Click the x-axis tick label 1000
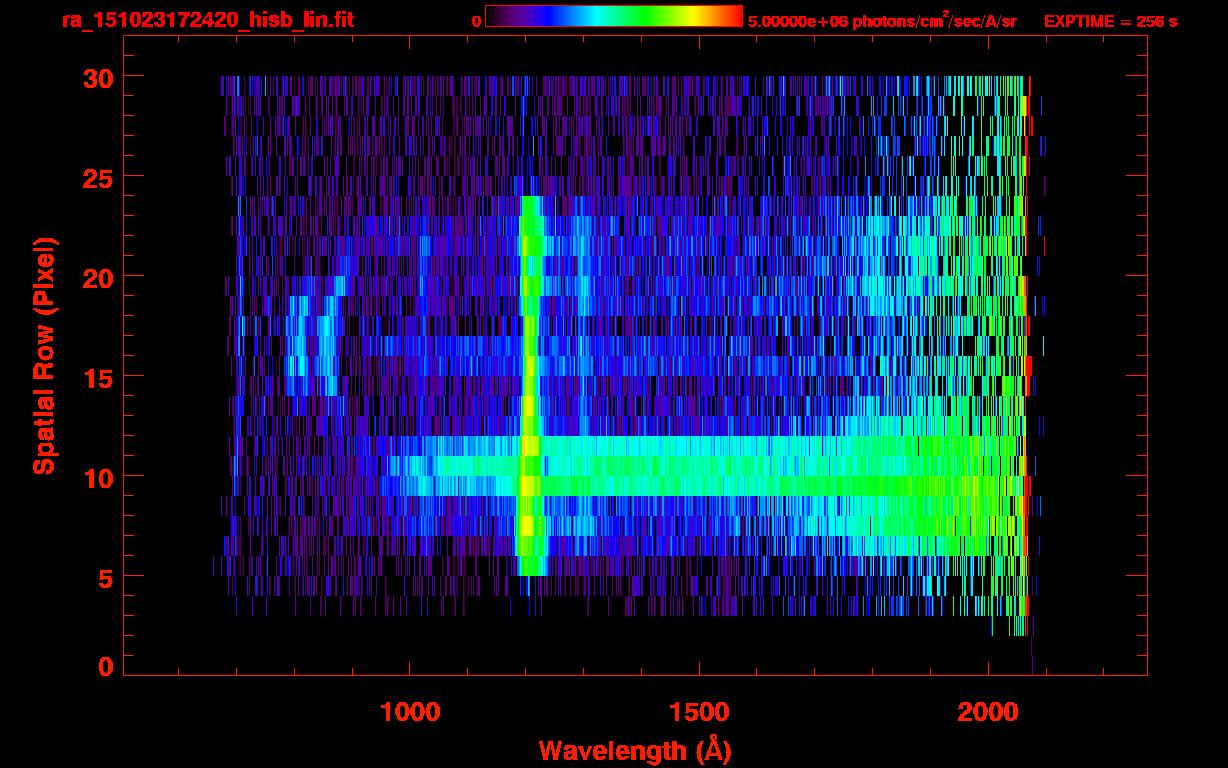The image size is (1228, 768). tap(410, 712)
